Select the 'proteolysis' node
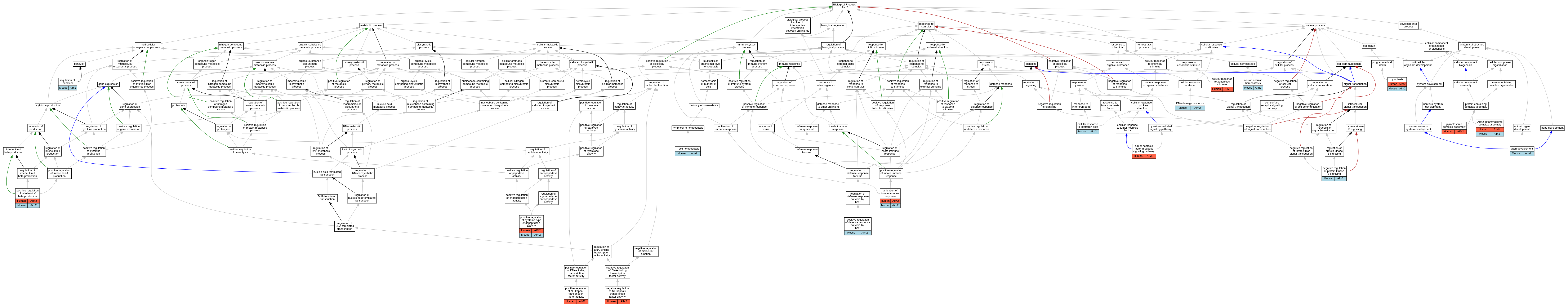Image resolution: width=1568 pixels, height=306 pixels. pos(179,106)
